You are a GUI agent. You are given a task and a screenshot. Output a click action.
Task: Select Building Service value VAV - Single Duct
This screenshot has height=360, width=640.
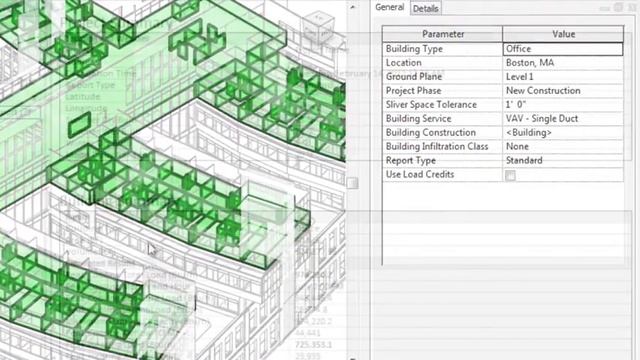(563, 118)
